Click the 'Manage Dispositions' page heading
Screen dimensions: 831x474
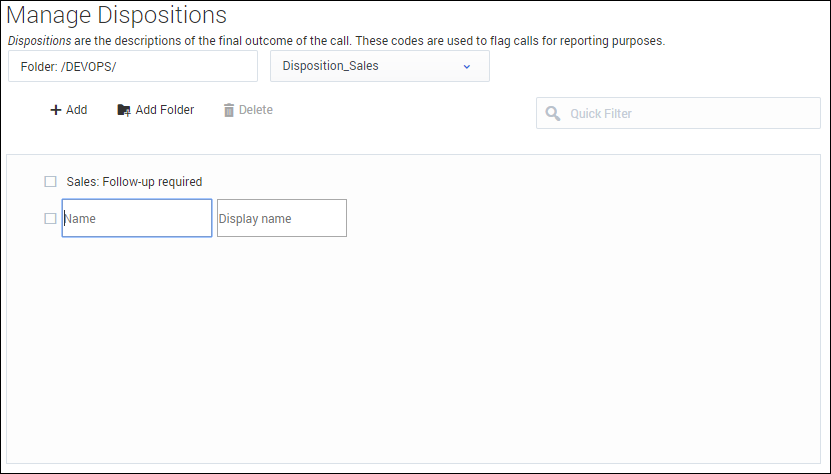117,16
